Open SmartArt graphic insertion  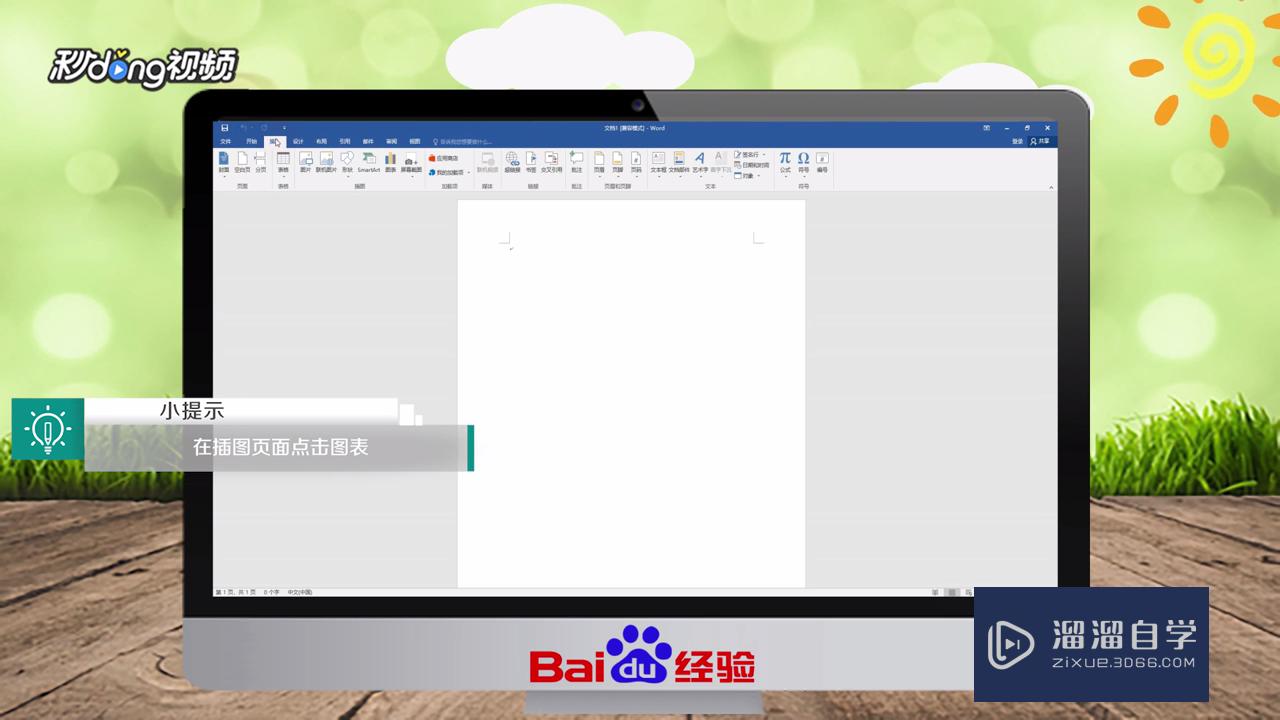[367, 160]
